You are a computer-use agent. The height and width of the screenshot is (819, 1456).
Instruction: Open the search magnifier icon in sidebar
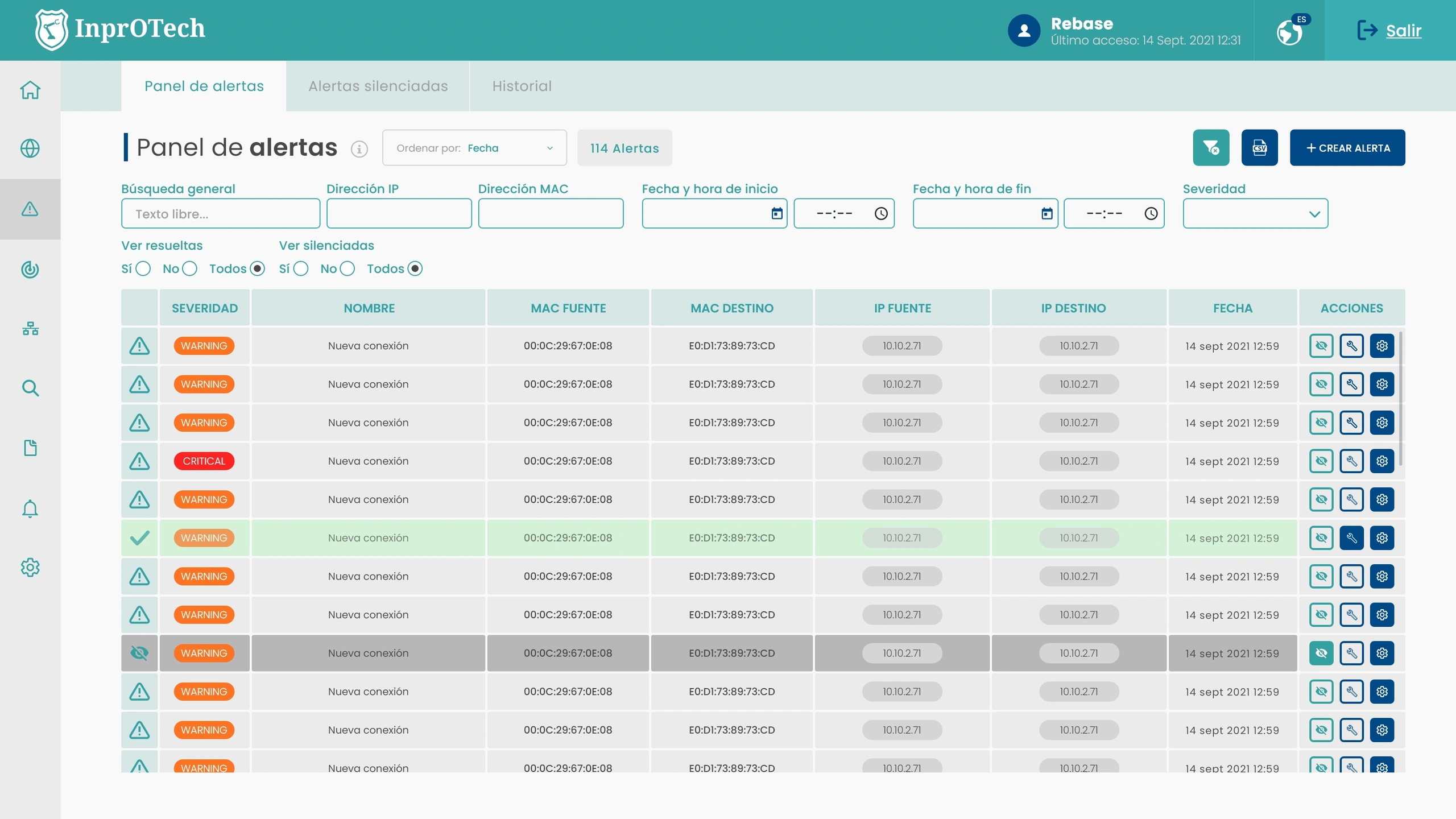(30, 388)
